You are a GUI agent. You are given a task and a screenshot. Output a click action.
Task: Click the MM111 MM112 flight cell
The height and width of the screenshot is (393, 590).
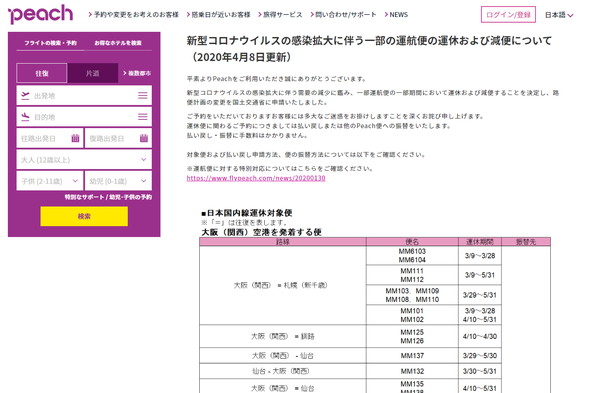(x=412, y=275)
